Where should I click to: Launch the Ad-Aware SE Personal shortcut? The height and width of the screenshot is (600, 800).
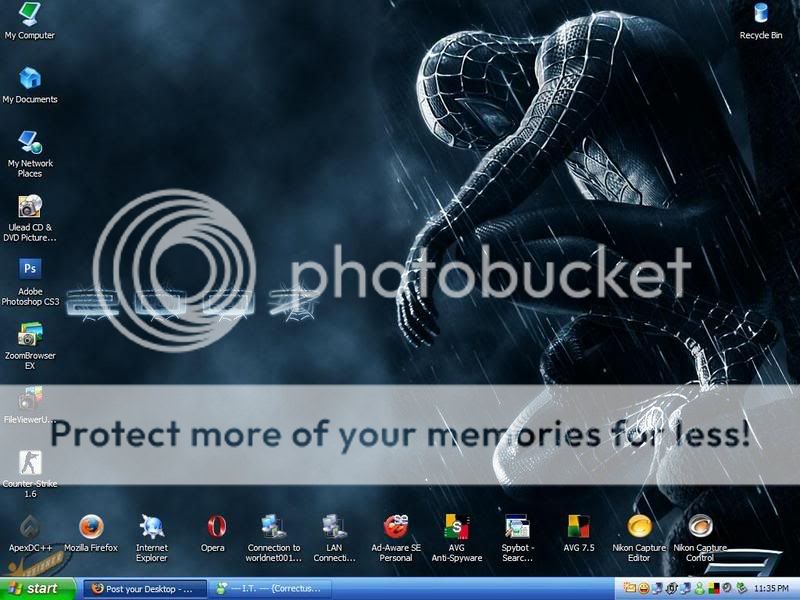(x=396, y=538)
